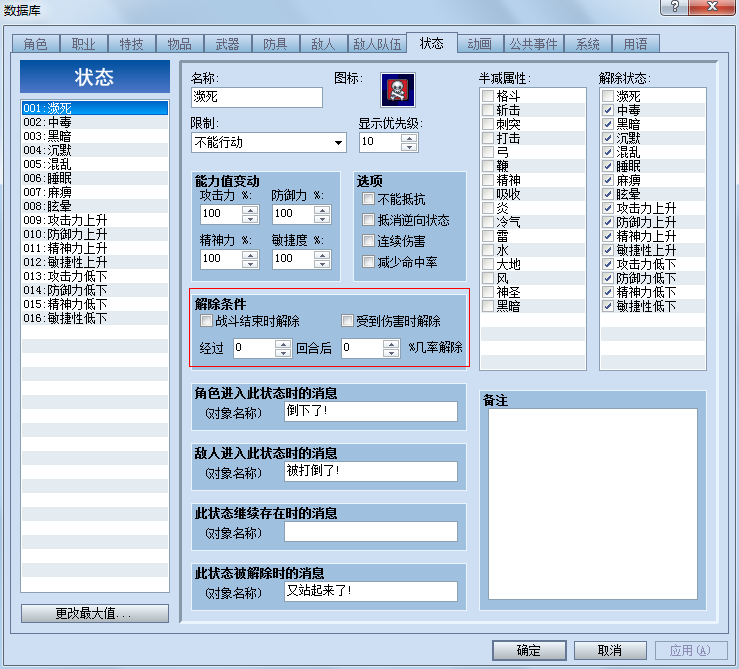
Task: Increase the 精神力 % spinner value
Action: pos(250,255)
